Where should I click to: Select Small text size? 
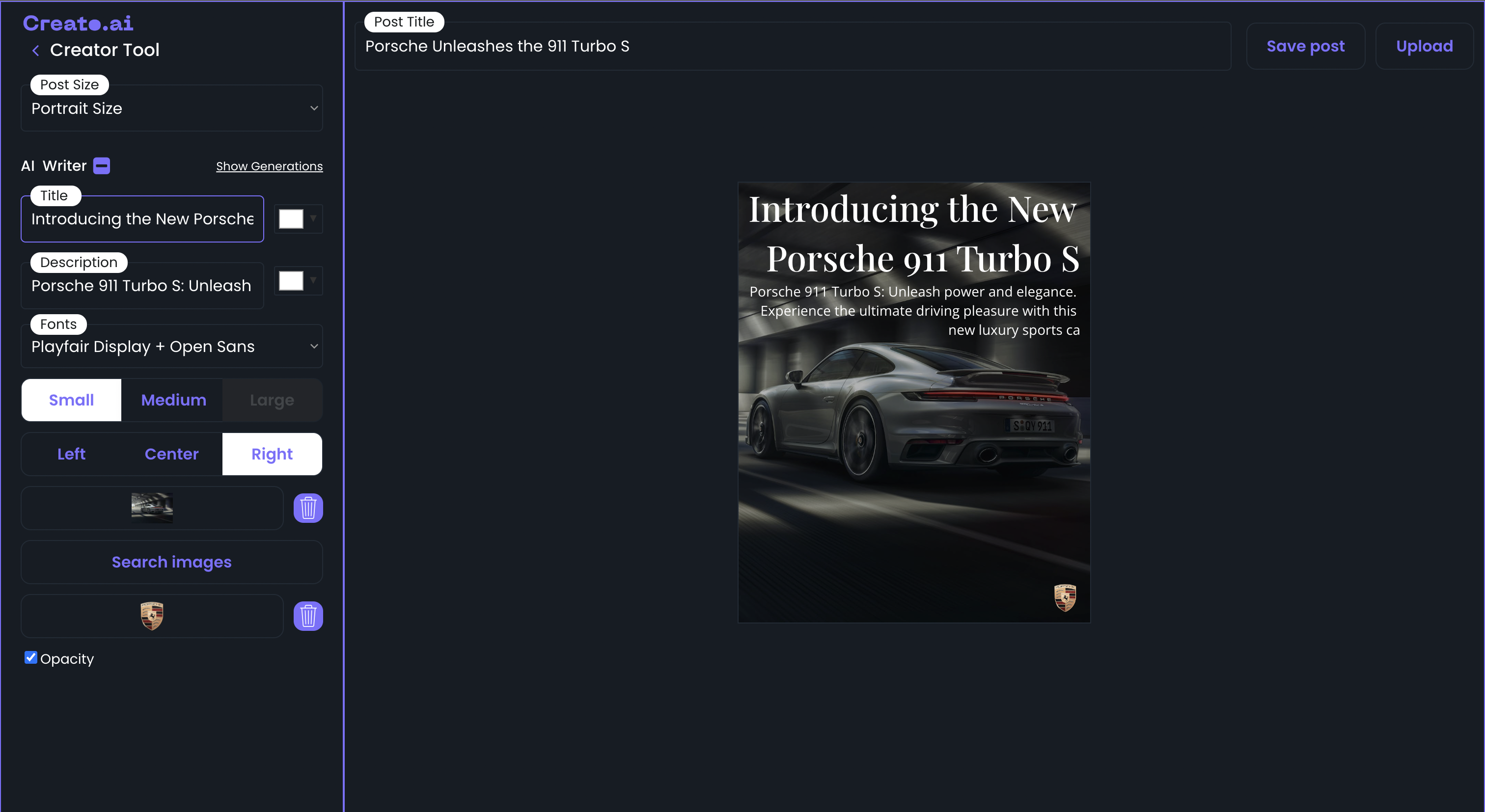pos(72,400)
